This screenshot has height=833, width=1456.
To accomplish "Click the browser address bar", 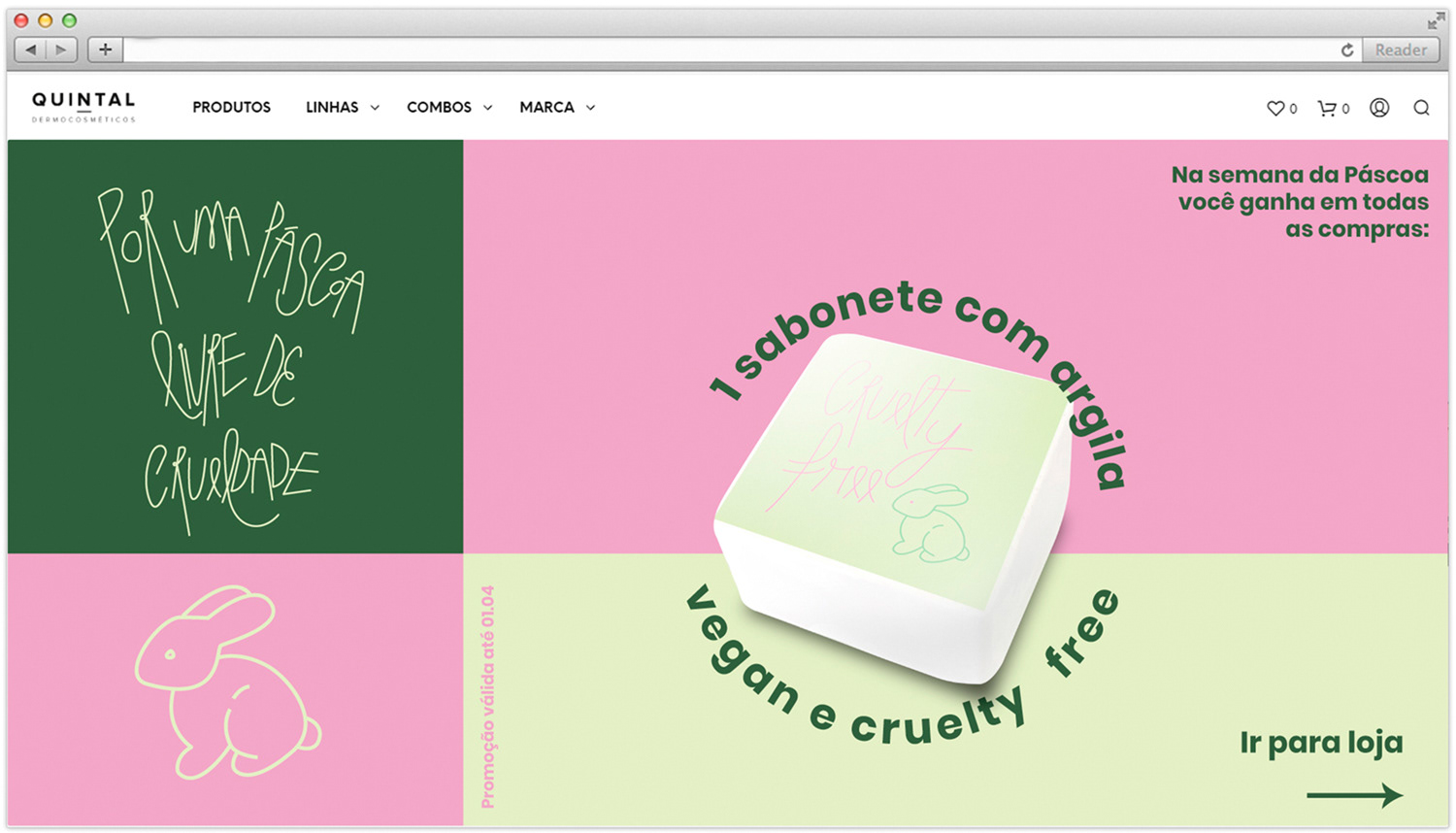I will coord(731,50).
